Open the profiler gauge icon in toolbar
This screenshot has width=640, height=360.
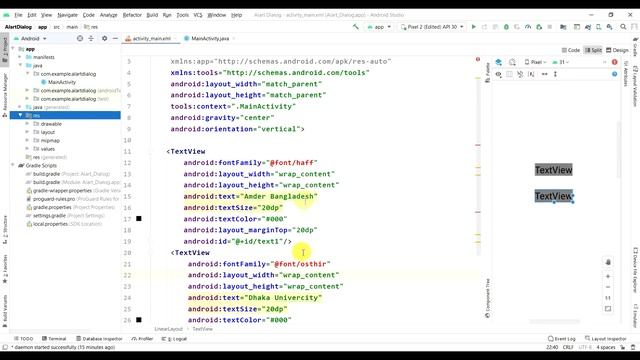pos(528,27)
